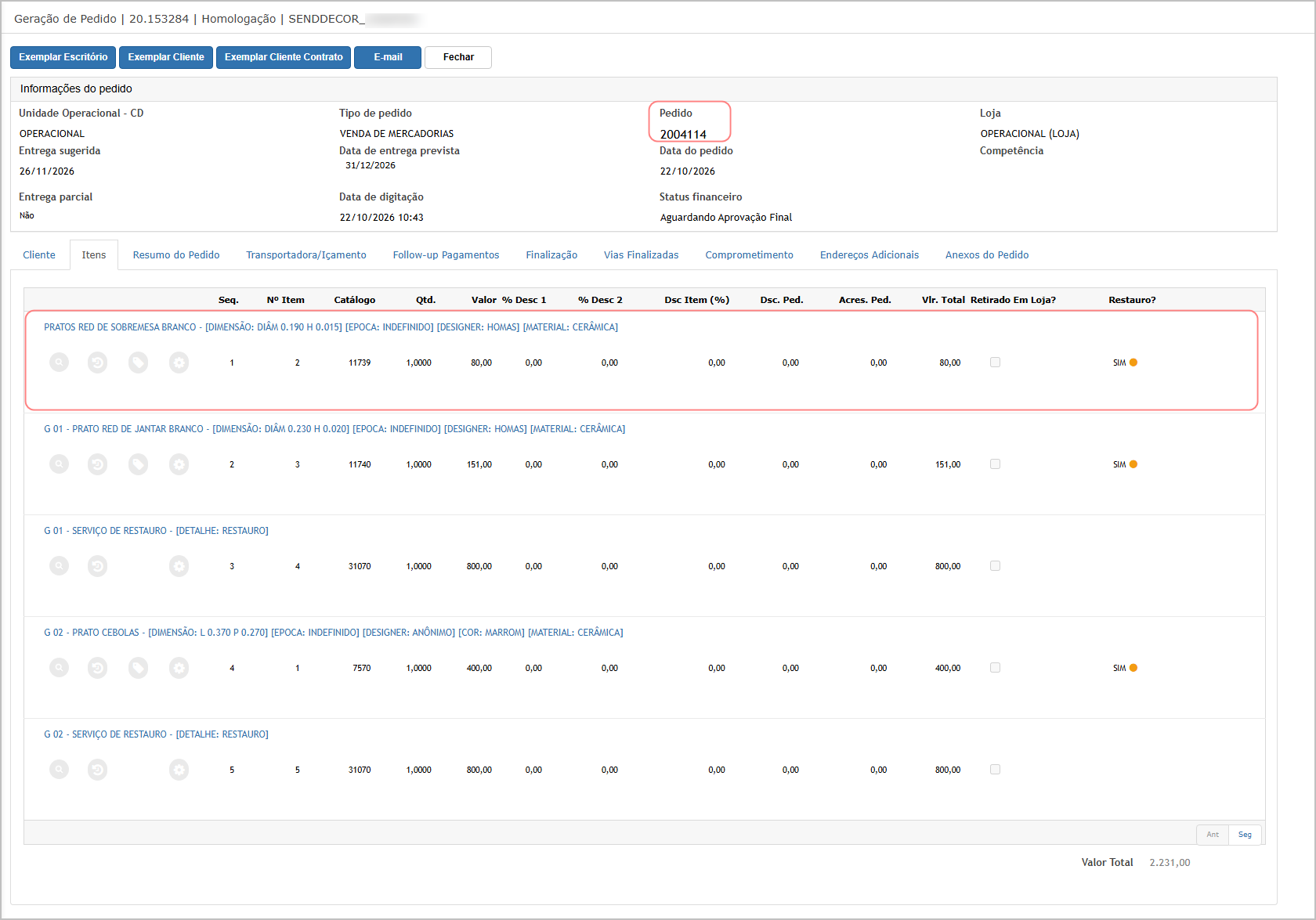Click the tag icon for G 02 Prato Cebolas
The image size is (1316, 920).
(x=138, y=668)
